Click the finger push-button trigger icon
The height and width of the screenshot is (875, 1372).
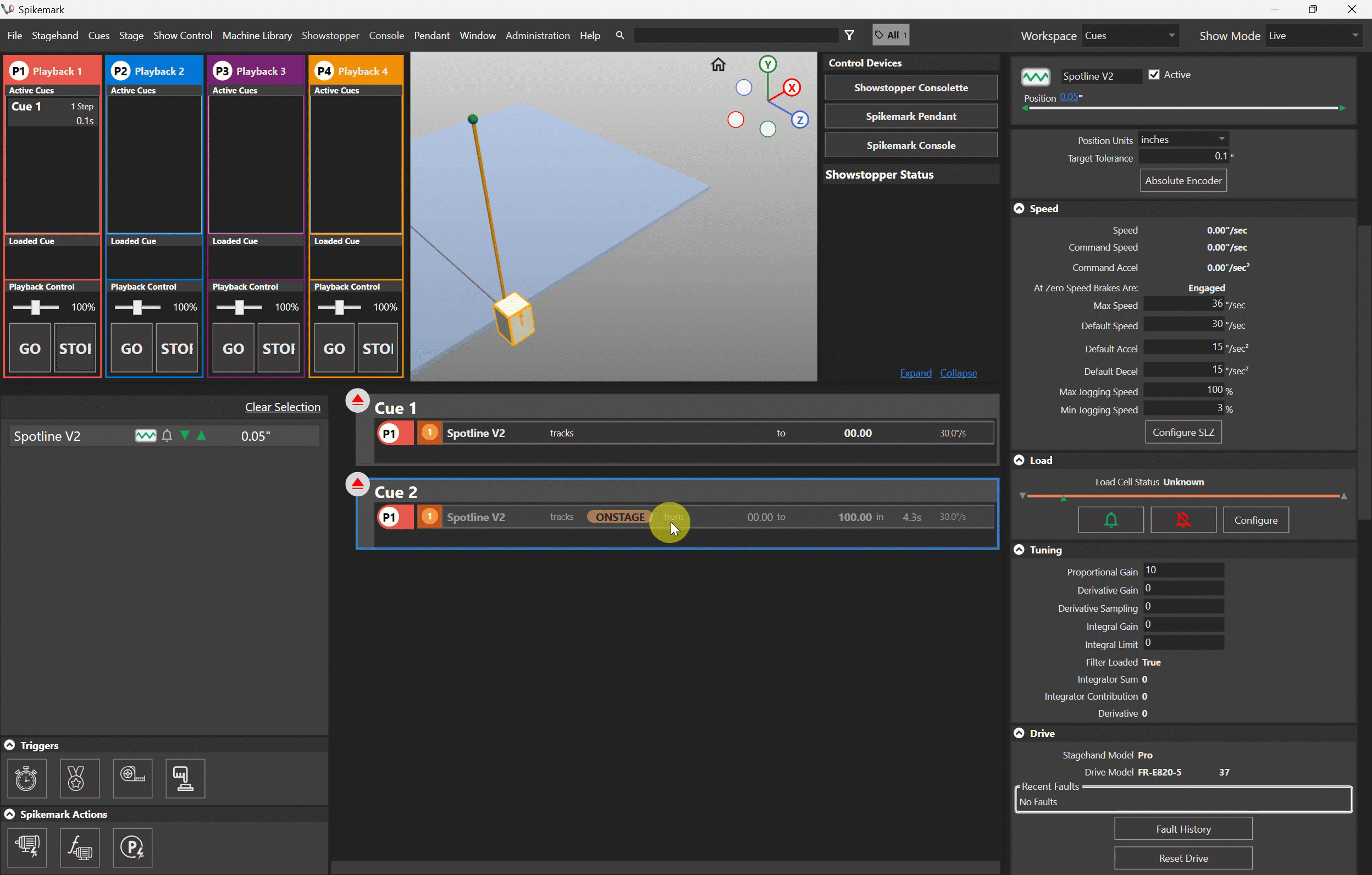185,778
